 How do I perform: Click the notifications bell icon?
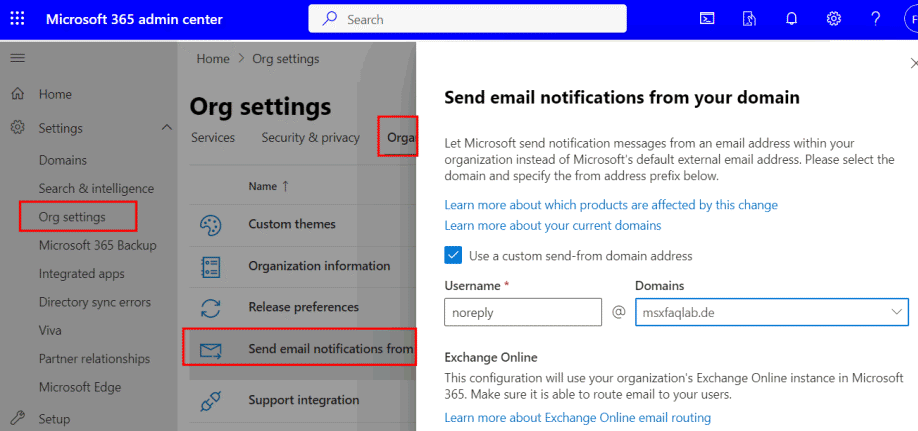(x=791, y=19)
